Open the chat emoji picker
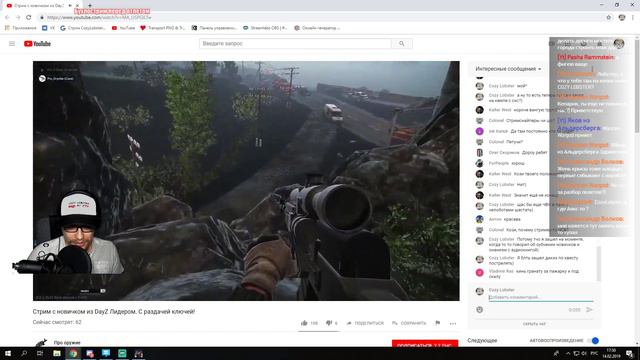Viewport: 640px width, 360px height. (x=480, y=310)
